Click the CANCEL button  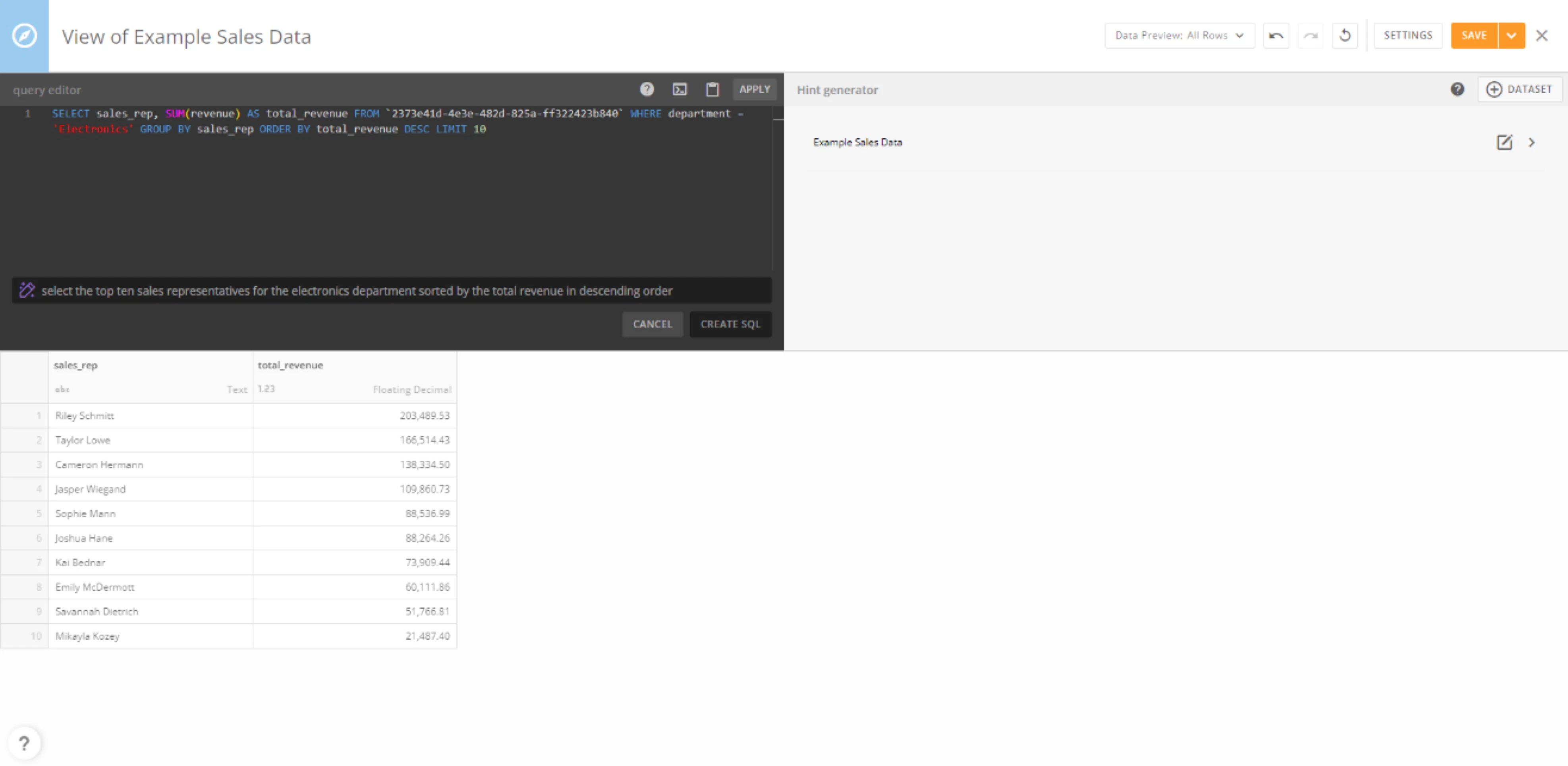pyautogui.click(x=653, y=324)
